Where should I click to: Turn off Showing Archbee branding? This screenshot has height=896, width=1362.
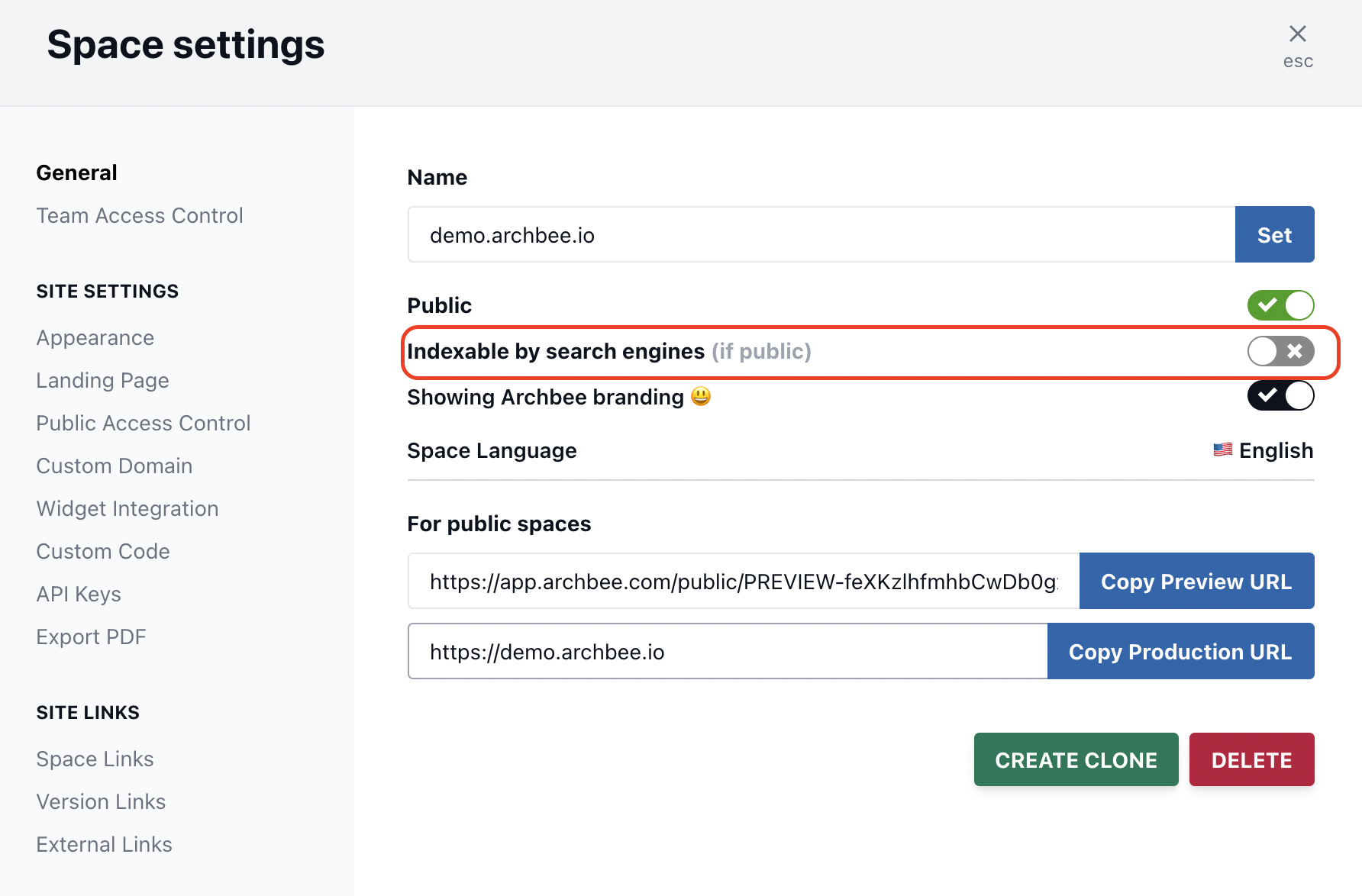[x=1281, y=396]
